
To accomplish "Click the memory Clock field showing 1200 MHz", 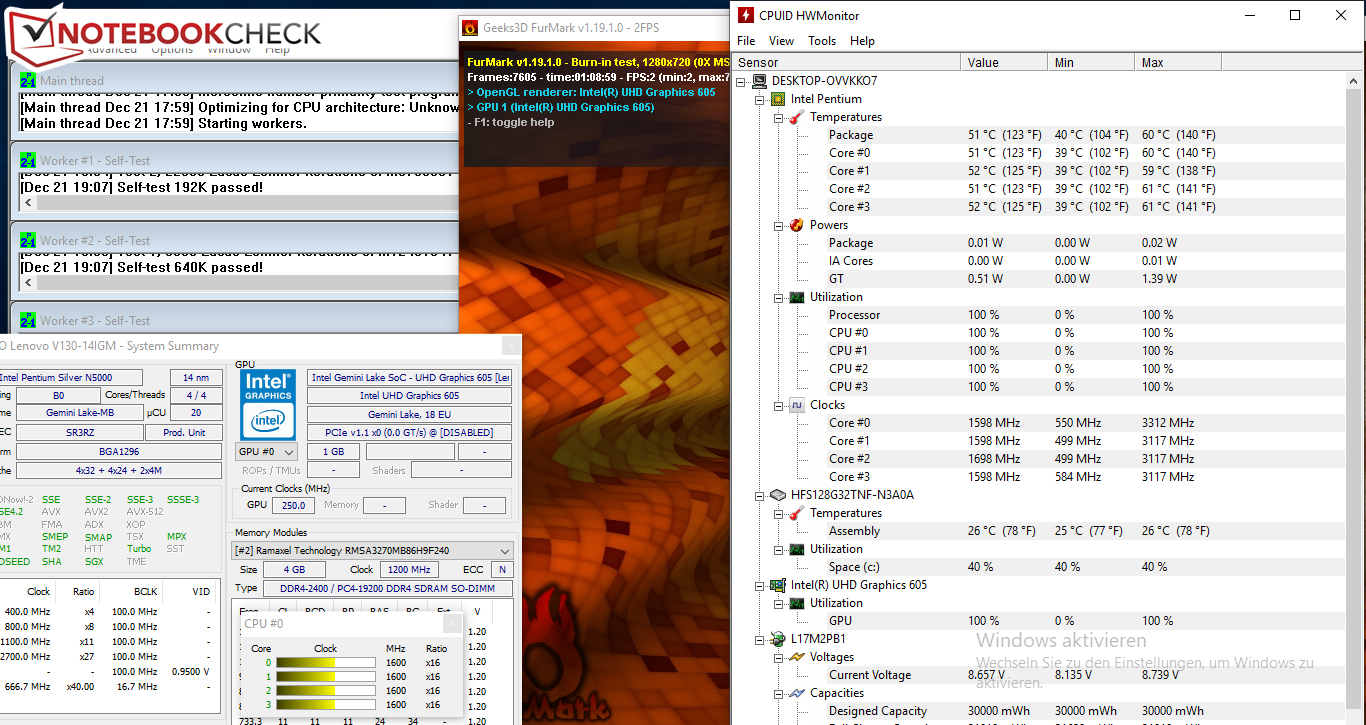I will (x=411, y=569).
